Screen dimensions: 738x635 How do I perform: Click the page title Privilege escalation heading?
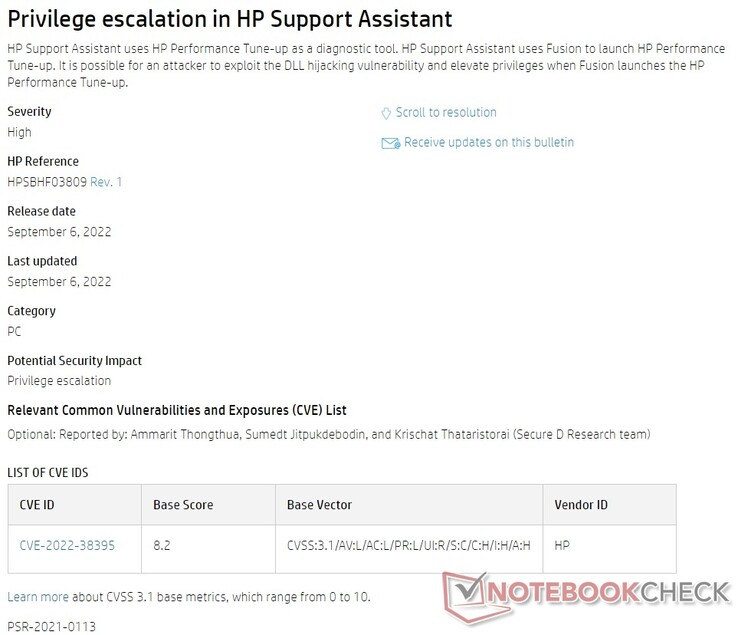230,19
